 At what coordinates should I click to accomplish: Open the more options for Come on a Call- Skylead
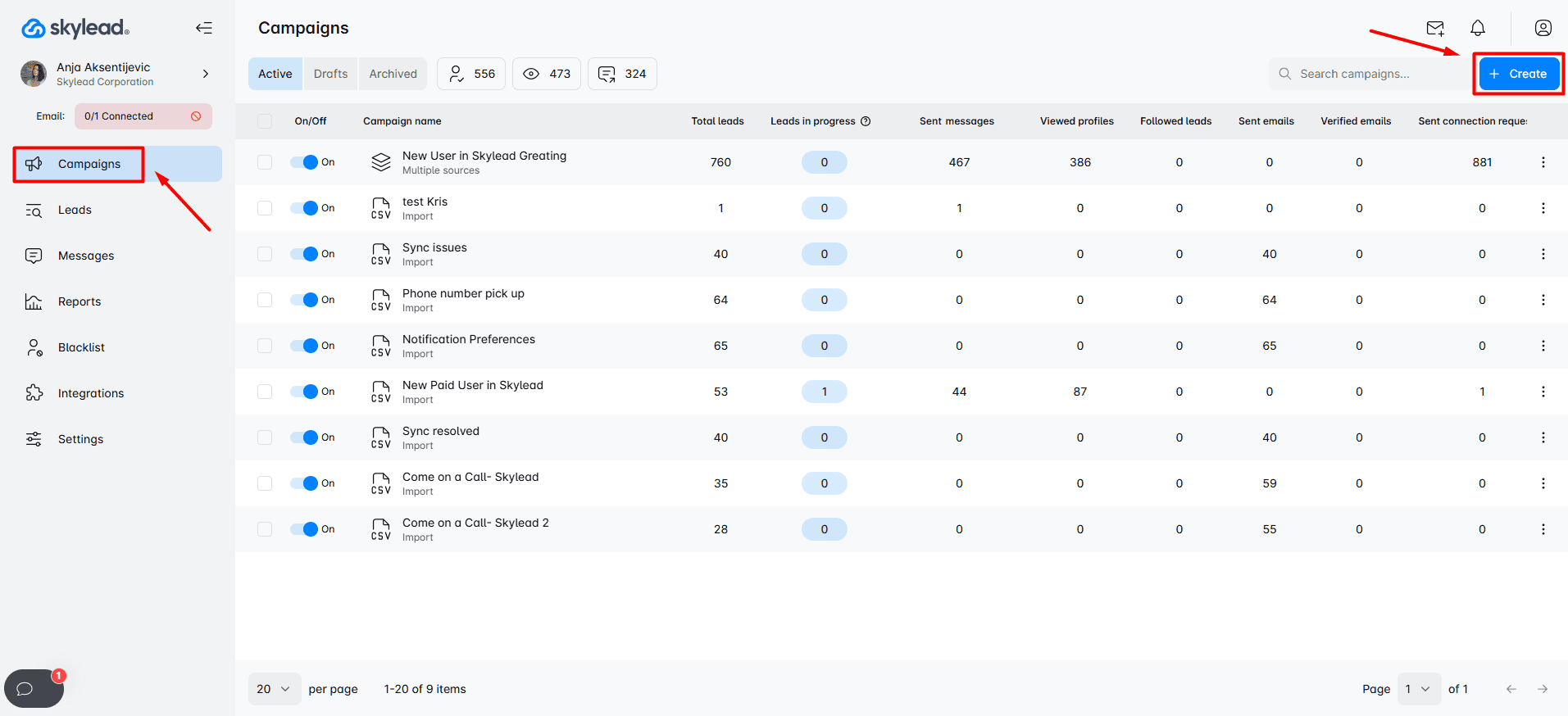[1543, 483]
